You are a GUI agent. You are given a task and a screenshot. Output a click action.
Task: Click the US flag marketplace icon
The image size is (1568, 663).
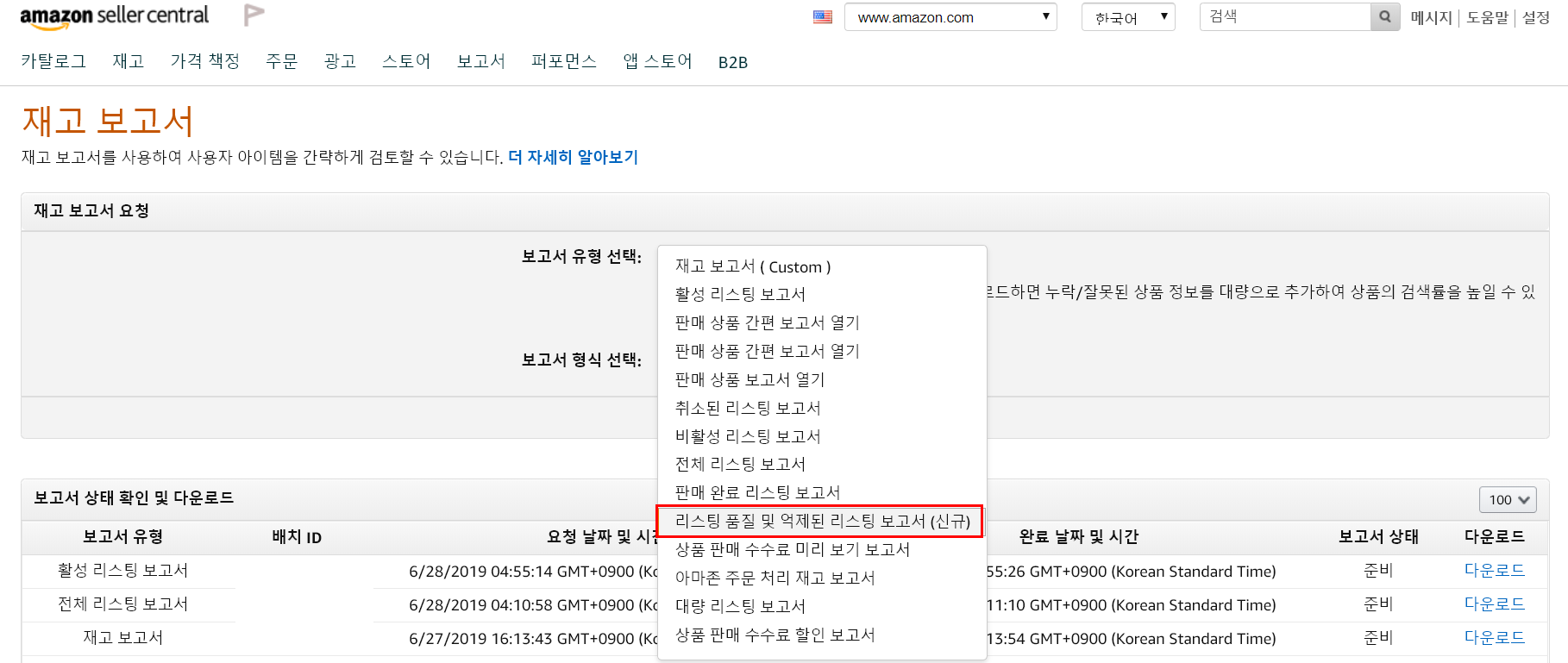(823, 17)
